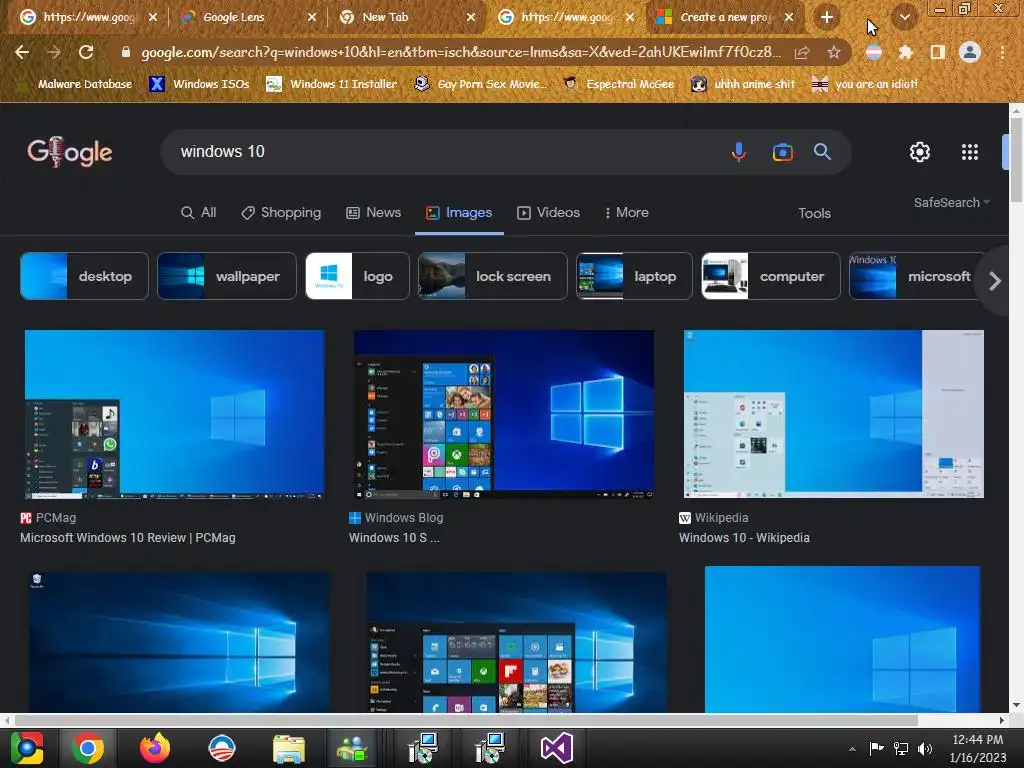Filter by the computer chip
Screen dimensions: 1024x768
771,276
